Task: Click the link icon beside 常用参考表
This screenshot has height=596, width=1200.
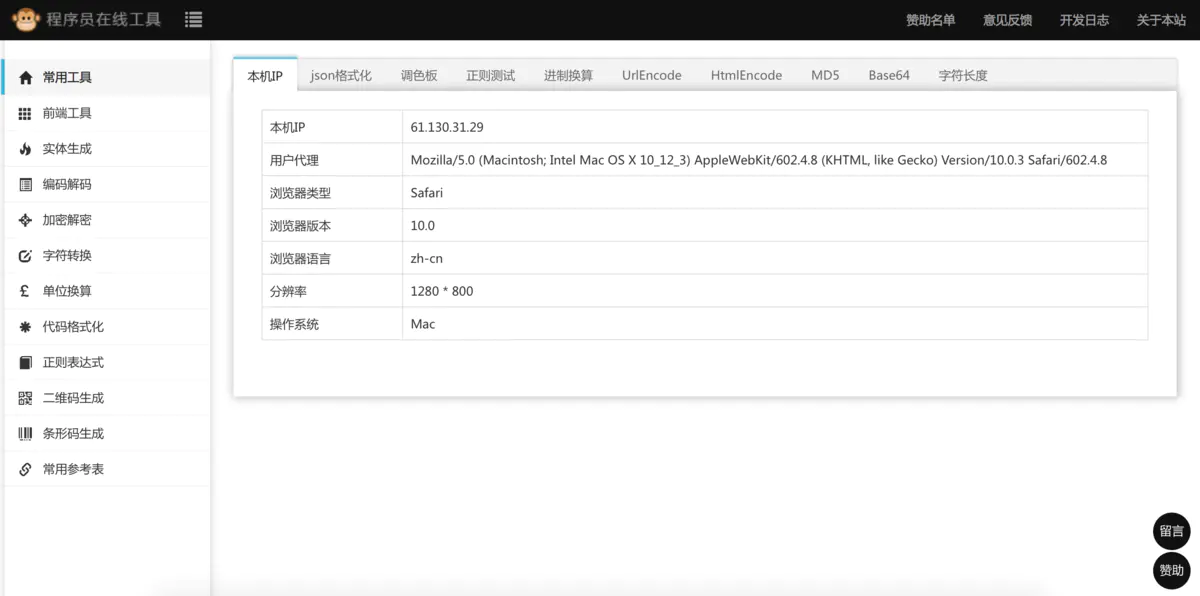Action: [x=25, y=469]
